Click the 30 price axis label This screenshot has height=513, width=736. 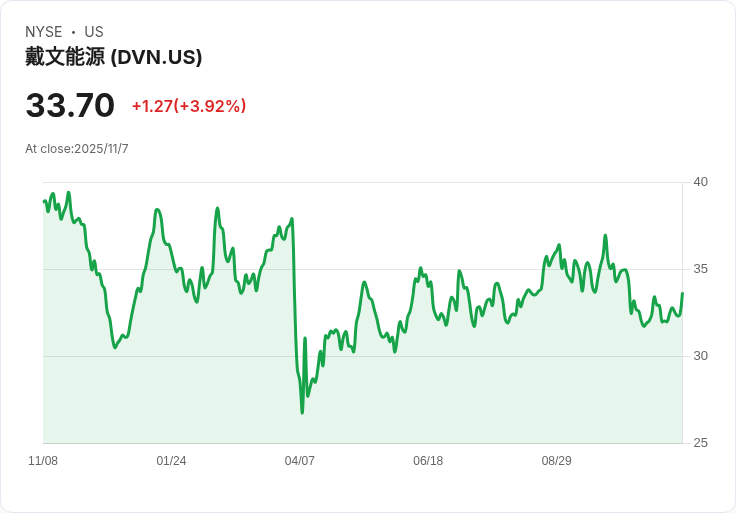(x=700, y=356)
